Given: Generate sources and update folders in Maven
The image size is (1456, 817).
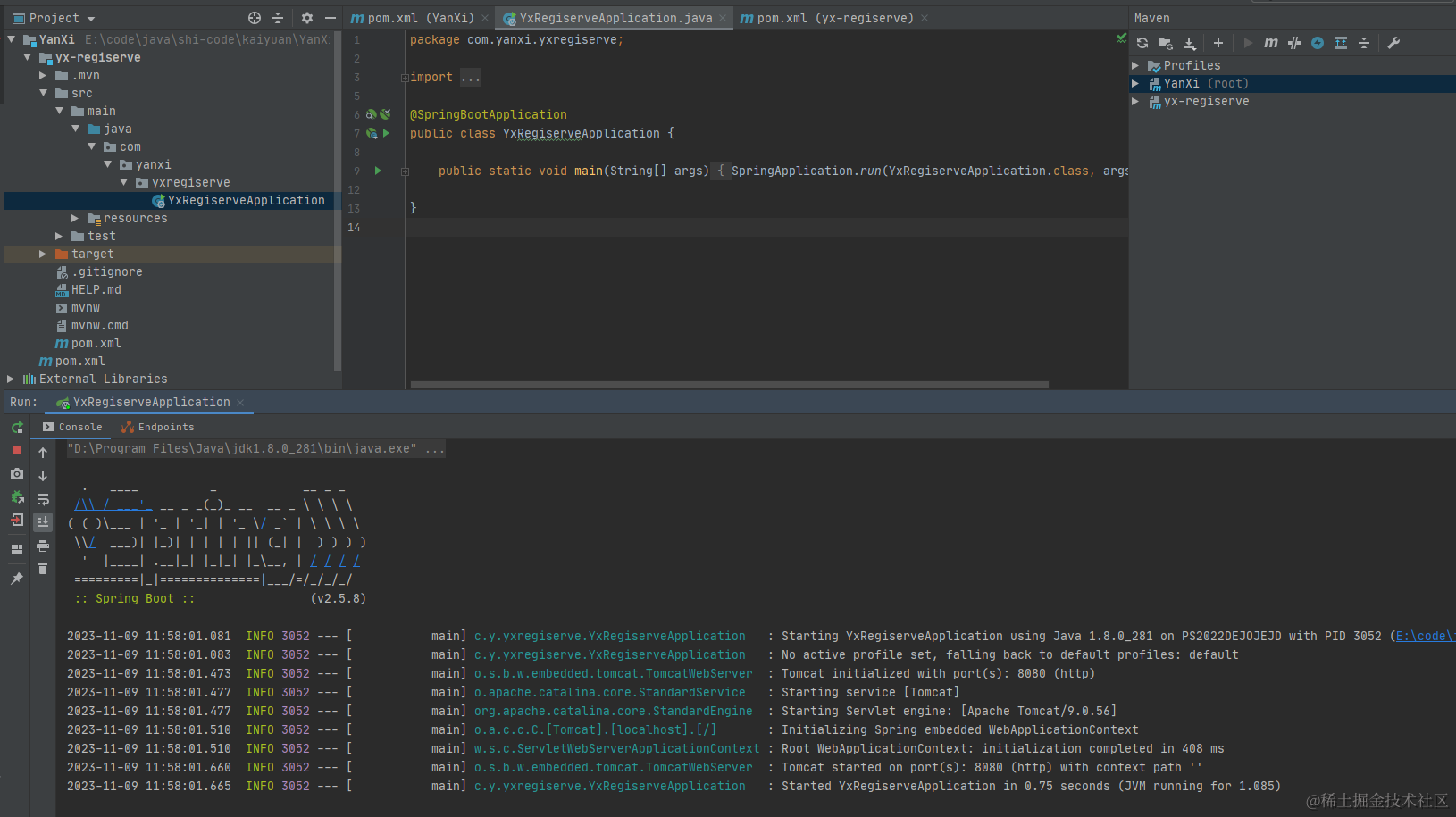Looking at the screenshot, I should tap(1166, 43).
